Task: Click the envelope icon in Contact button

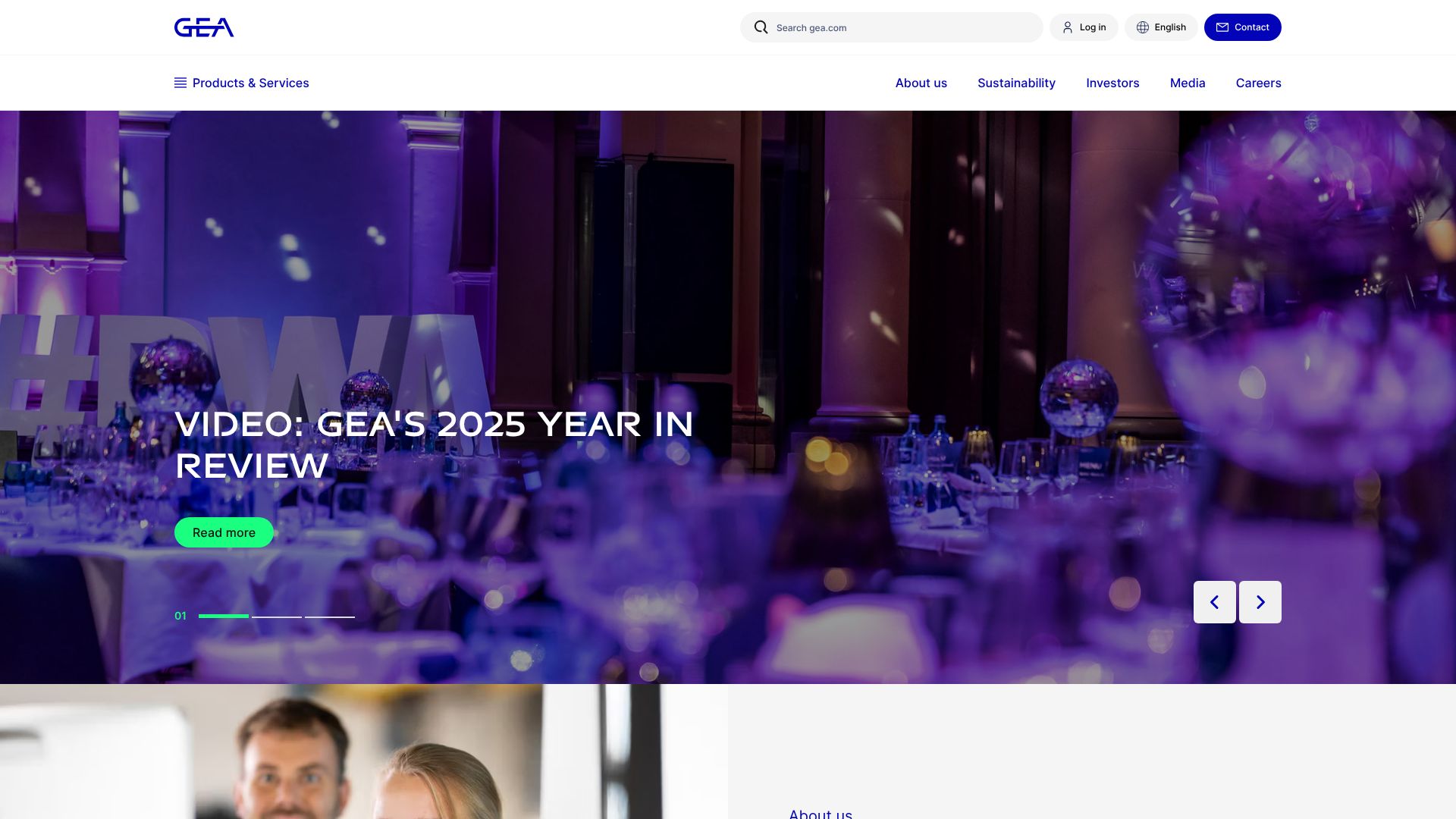Action: (x=1222, y=27)
